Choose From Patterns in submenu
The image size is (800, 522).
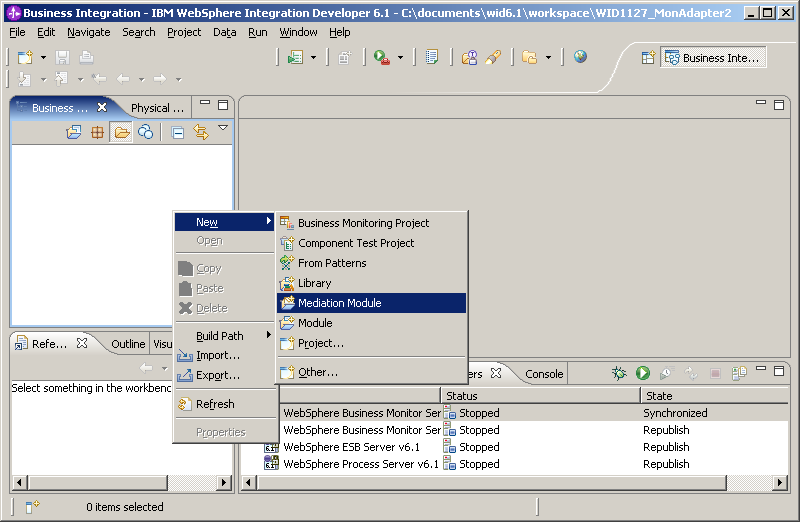(371, 263)
